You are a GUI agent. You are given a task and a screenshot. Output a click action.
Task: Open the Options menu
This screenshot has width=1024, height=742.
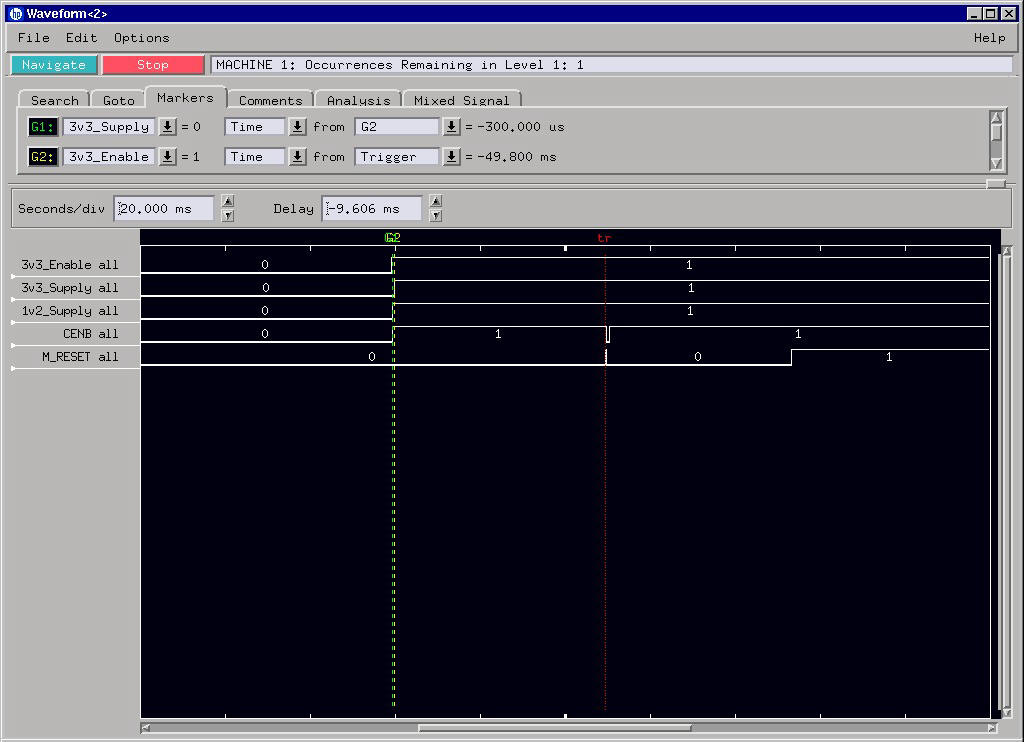pyautogui.click(x=141, y=38)
